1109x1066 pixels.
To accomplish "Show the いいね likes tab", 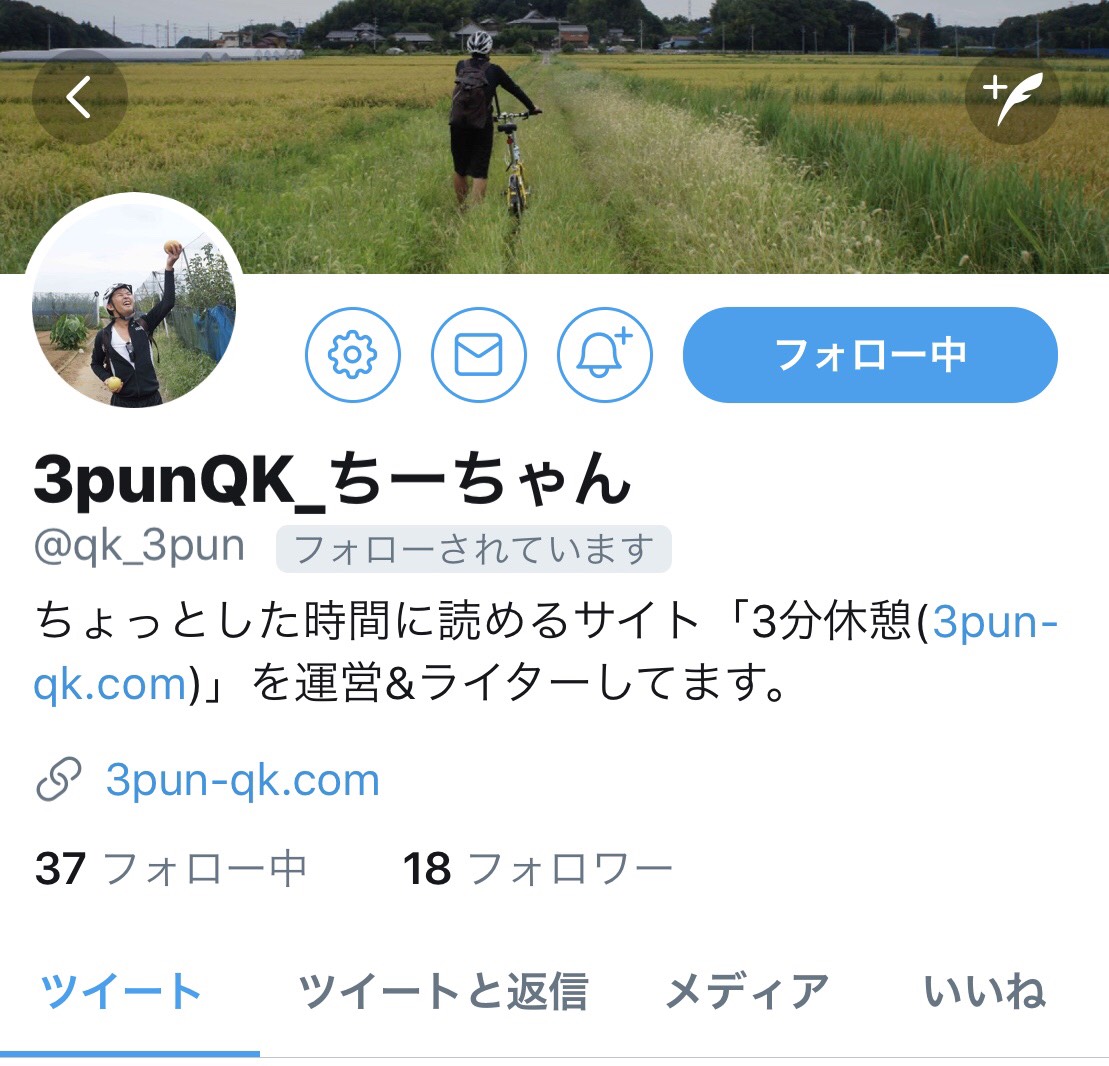I will (984, 991).
